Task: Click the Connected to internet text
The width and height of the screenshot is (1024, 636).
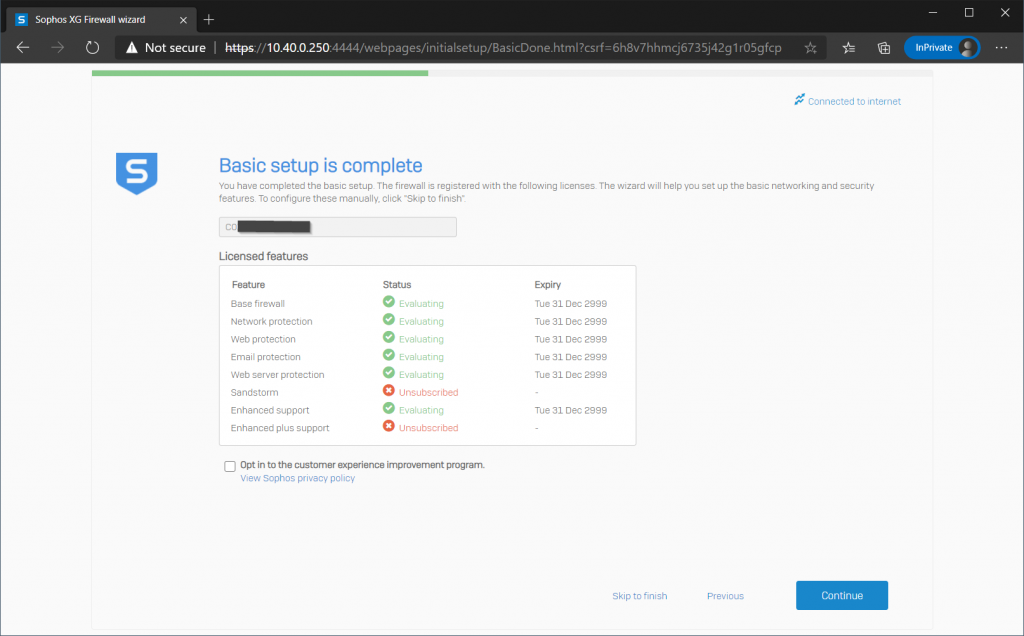Action: click(x=854, y=101)
